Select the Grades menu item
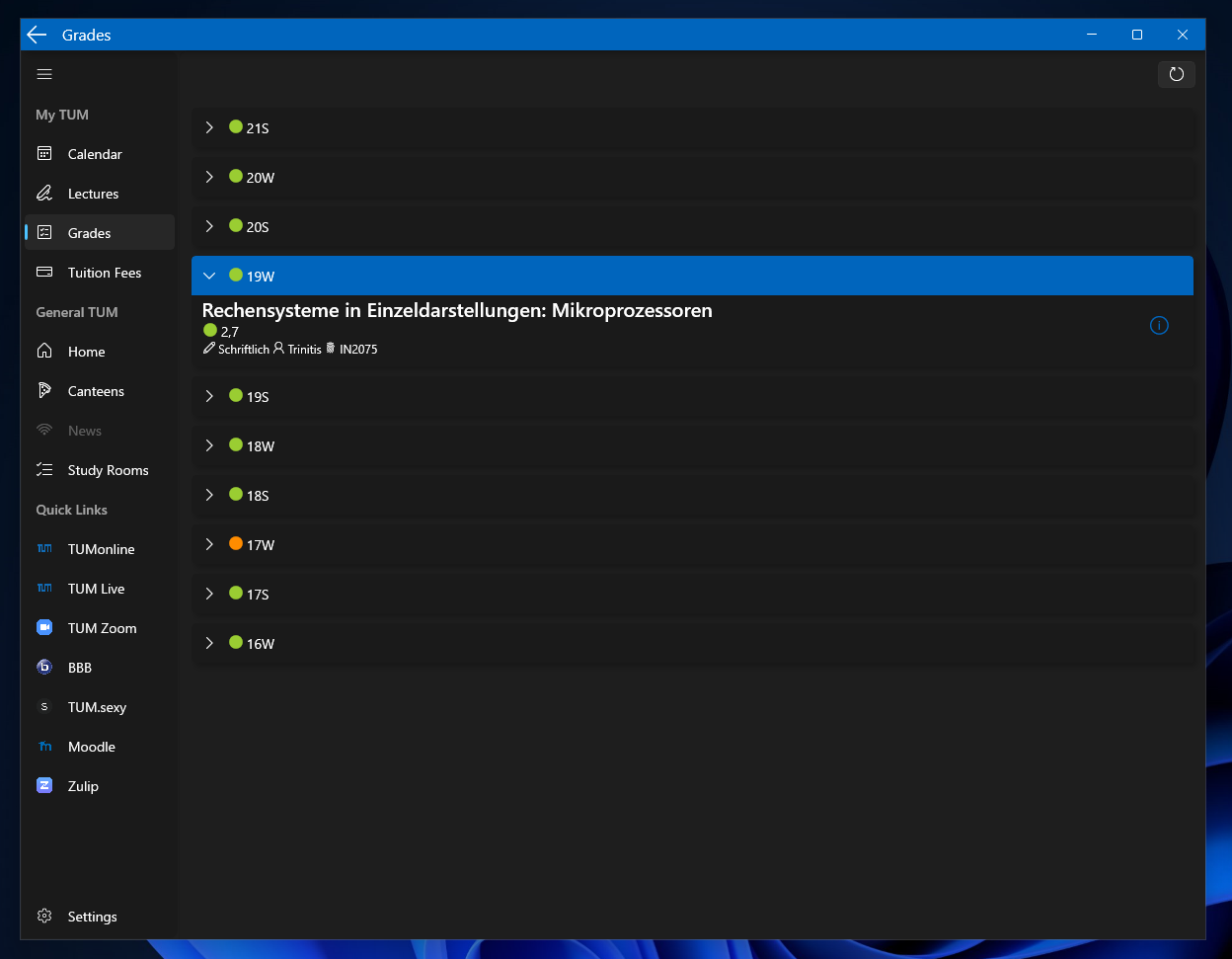1232x959 pixels. 100,233
